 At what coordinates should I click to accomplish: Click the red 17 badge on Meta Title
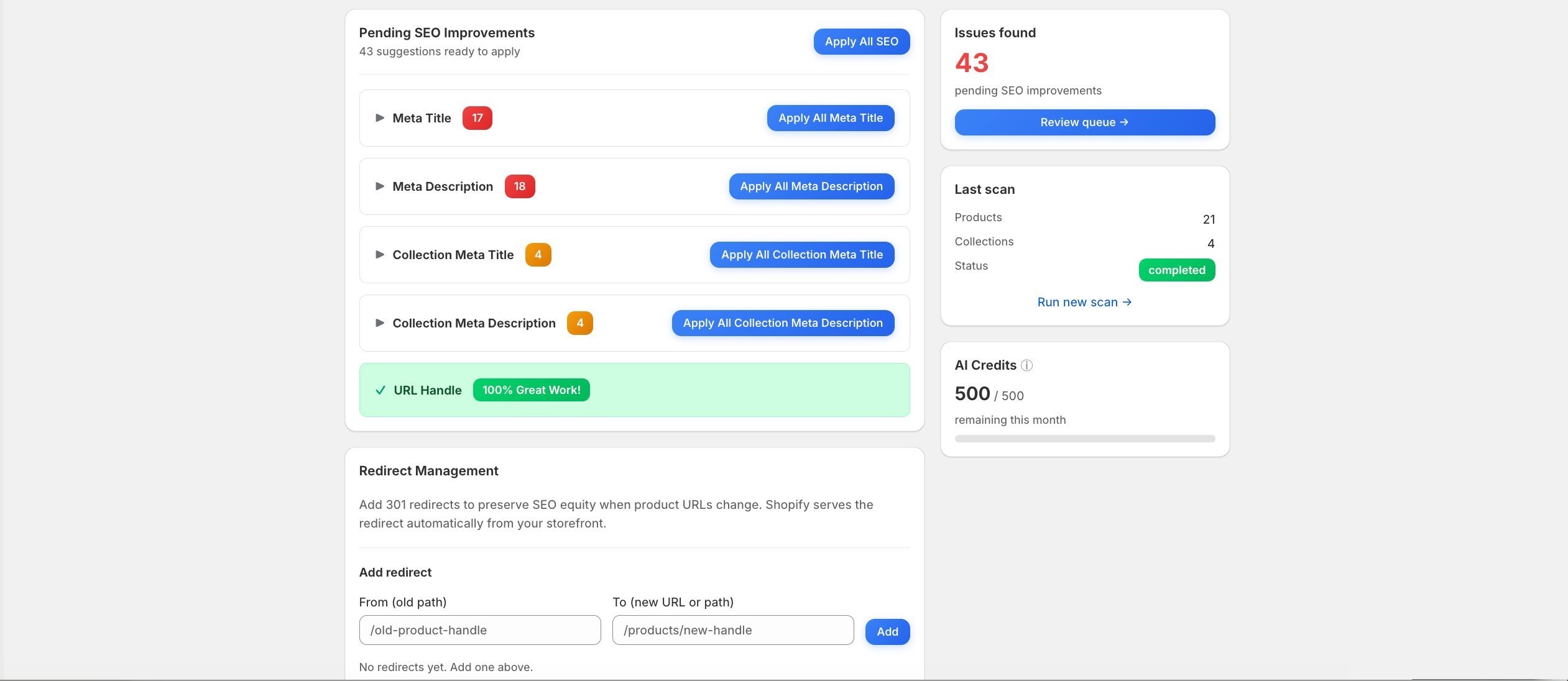point(477,117)
